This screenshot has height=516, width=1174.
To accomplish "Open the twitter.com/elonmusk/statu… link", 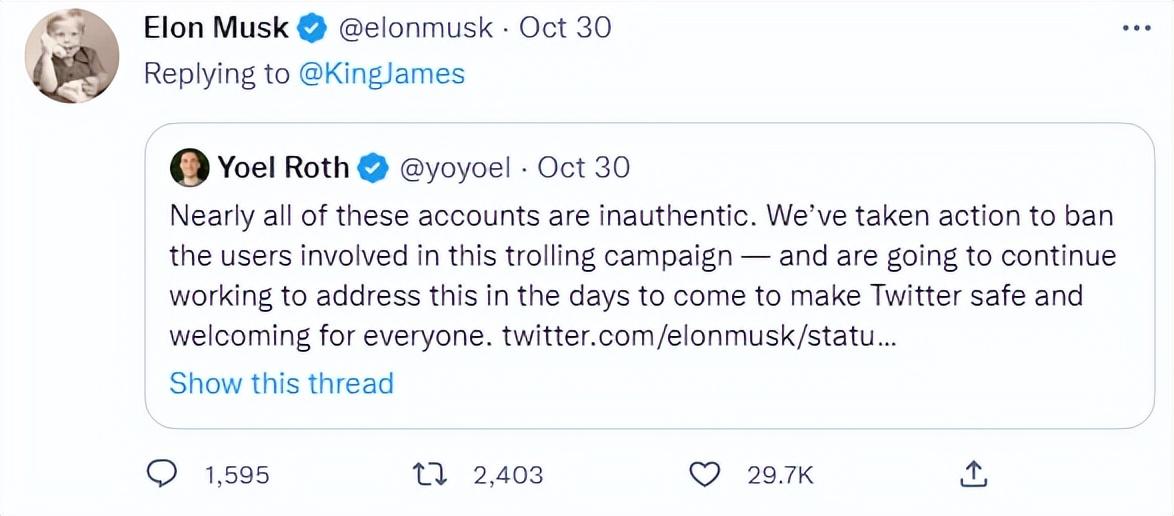I will (x=699, y=336).
